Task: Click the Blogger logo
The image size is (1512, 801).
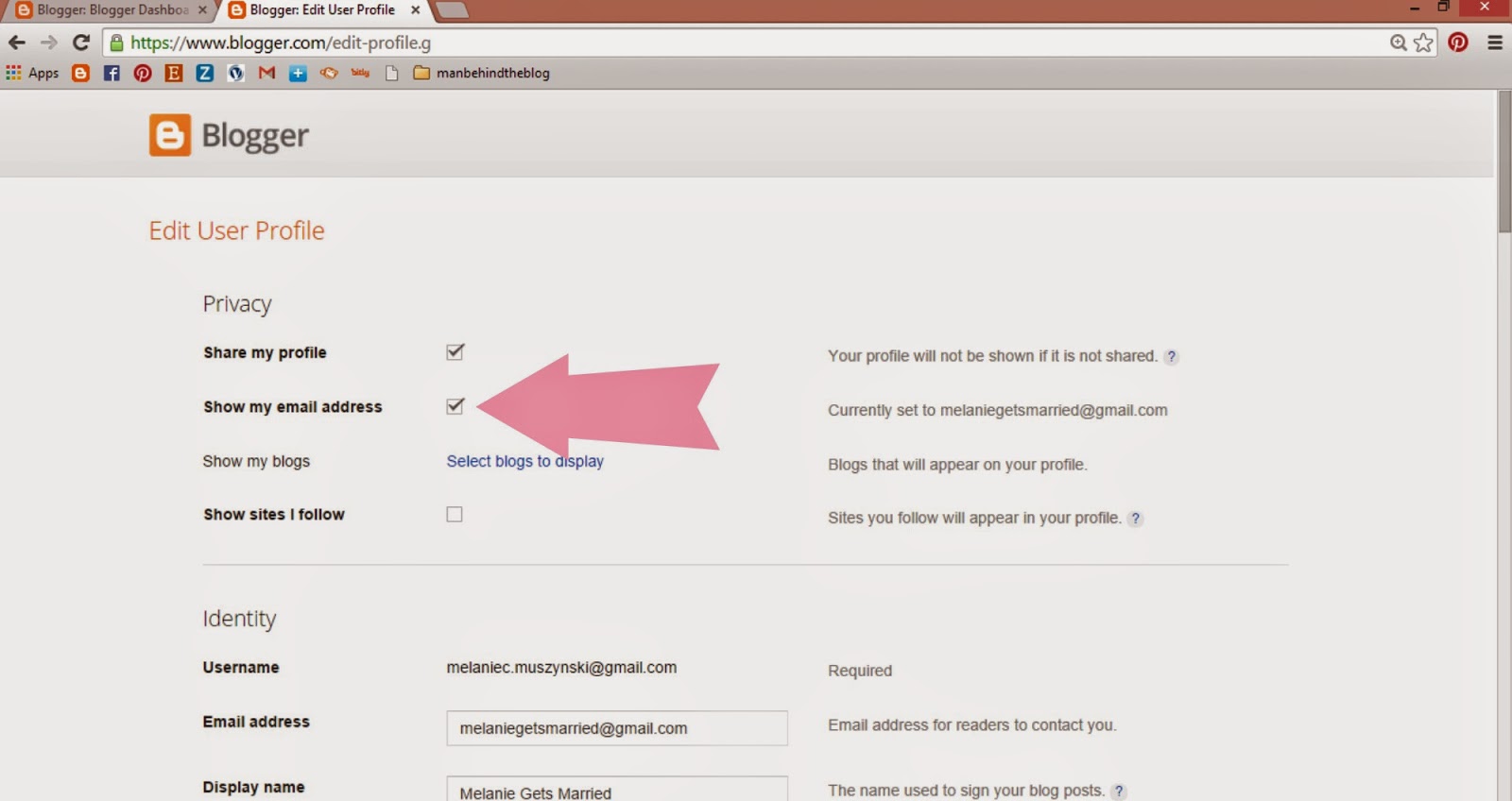Action: tap(229, 136)
